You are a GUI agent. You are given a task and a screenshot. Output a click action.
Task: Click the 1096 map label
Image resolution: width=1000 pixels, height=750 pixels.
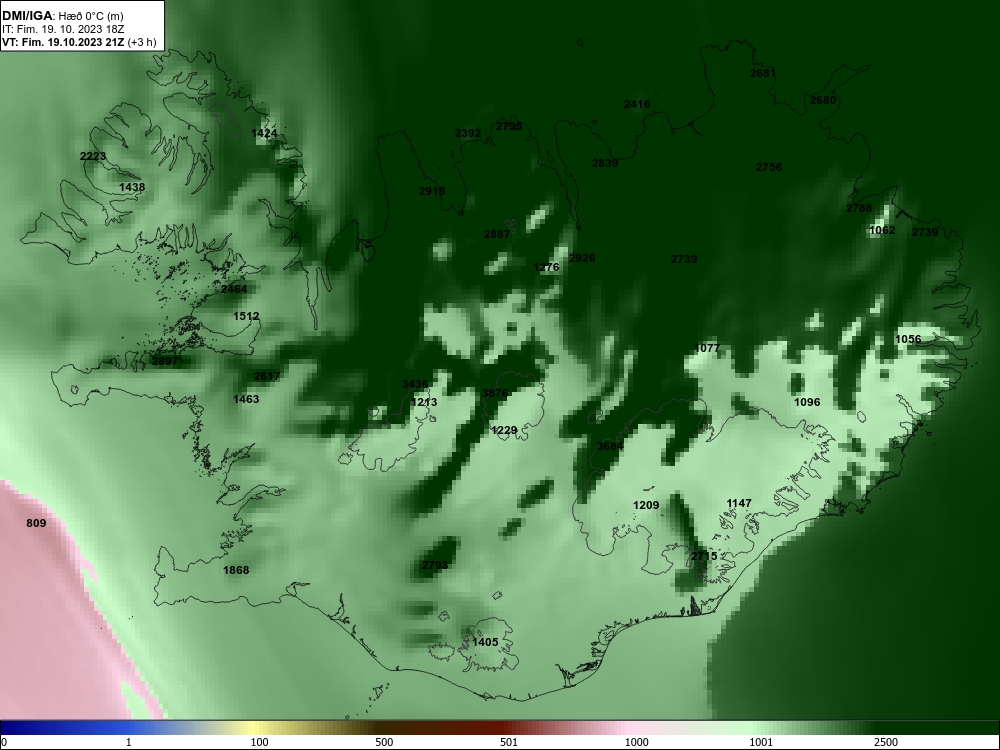(807, 402)
